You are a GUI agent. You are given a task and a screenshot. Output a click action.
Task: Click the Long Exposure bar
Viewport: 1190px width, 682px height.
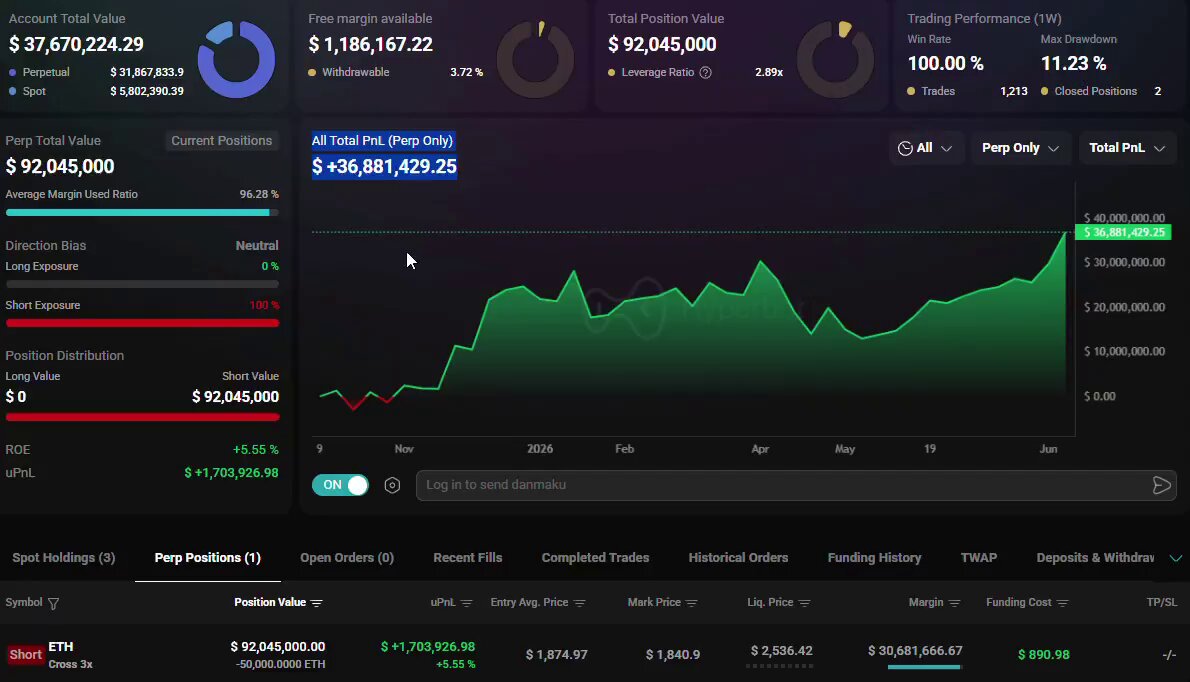(x=142, y=284)
